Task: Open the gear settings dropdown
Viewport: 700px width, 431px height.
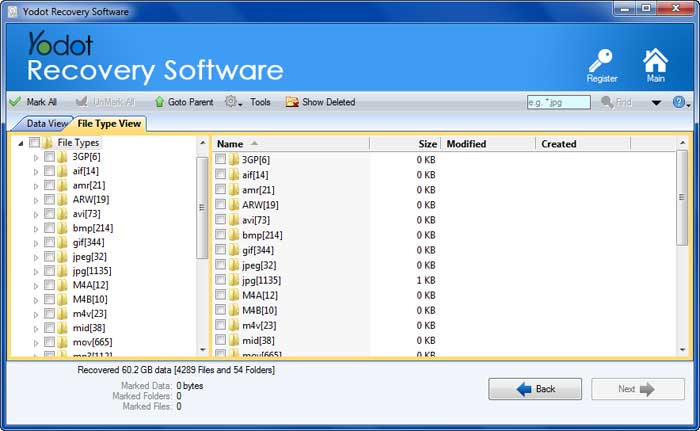Action: 233,102
